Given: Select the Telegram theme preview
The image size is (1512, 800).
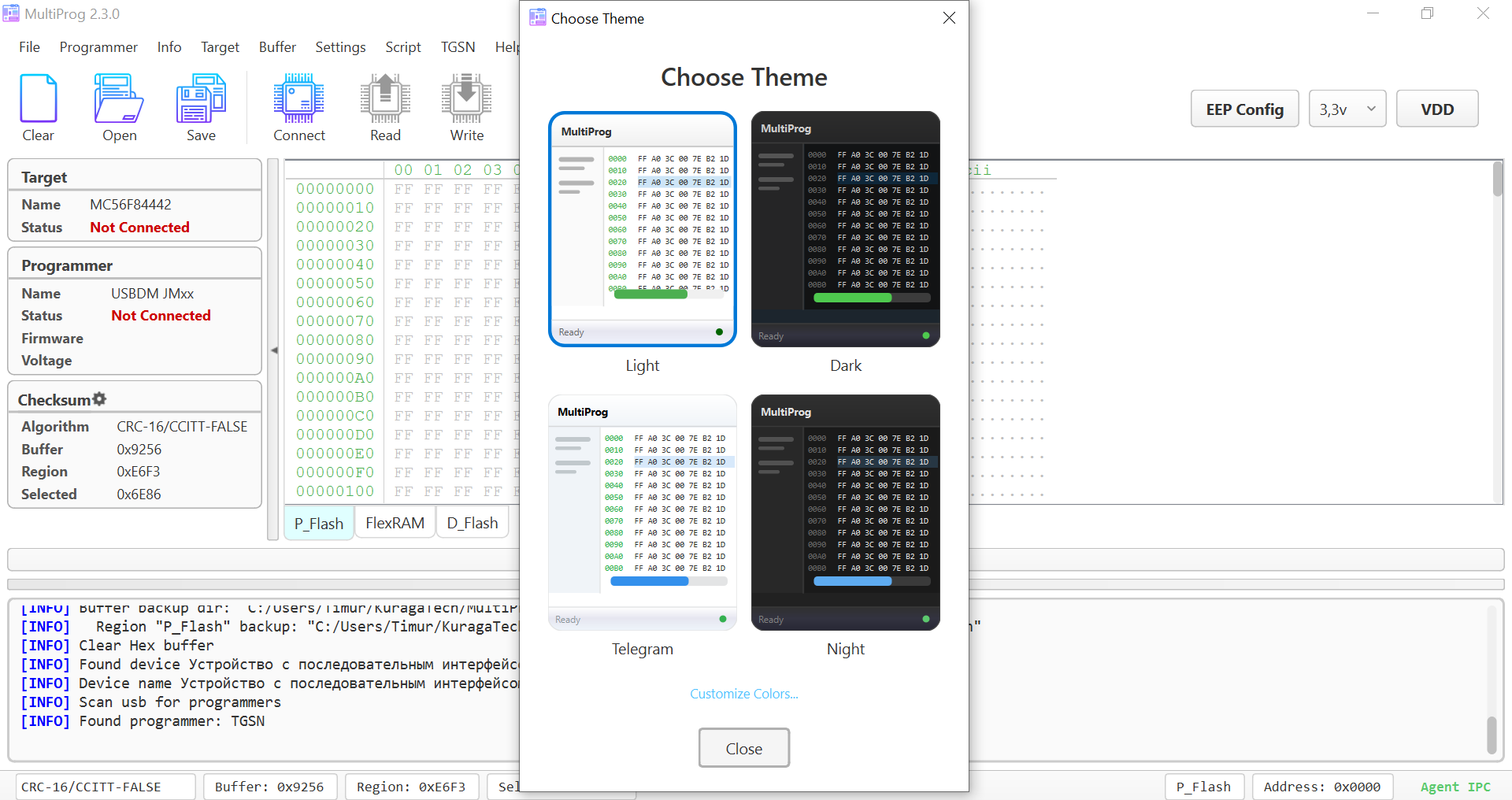Looking at the screenshot, I should coord(643,513).
